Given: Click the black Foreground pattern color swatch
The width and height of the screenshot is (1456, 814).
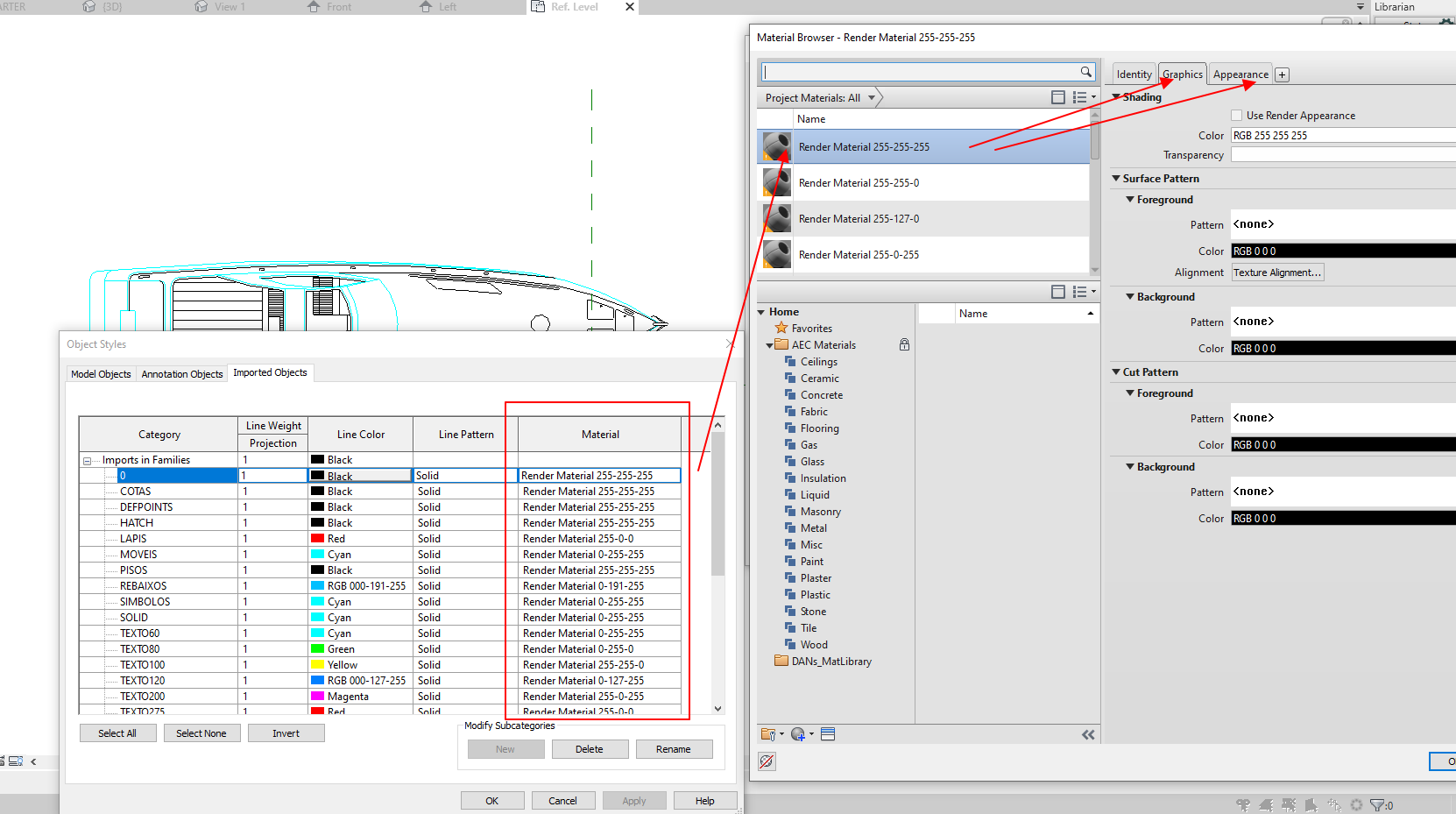Looking at the screenshot, I should point(1340,251).
